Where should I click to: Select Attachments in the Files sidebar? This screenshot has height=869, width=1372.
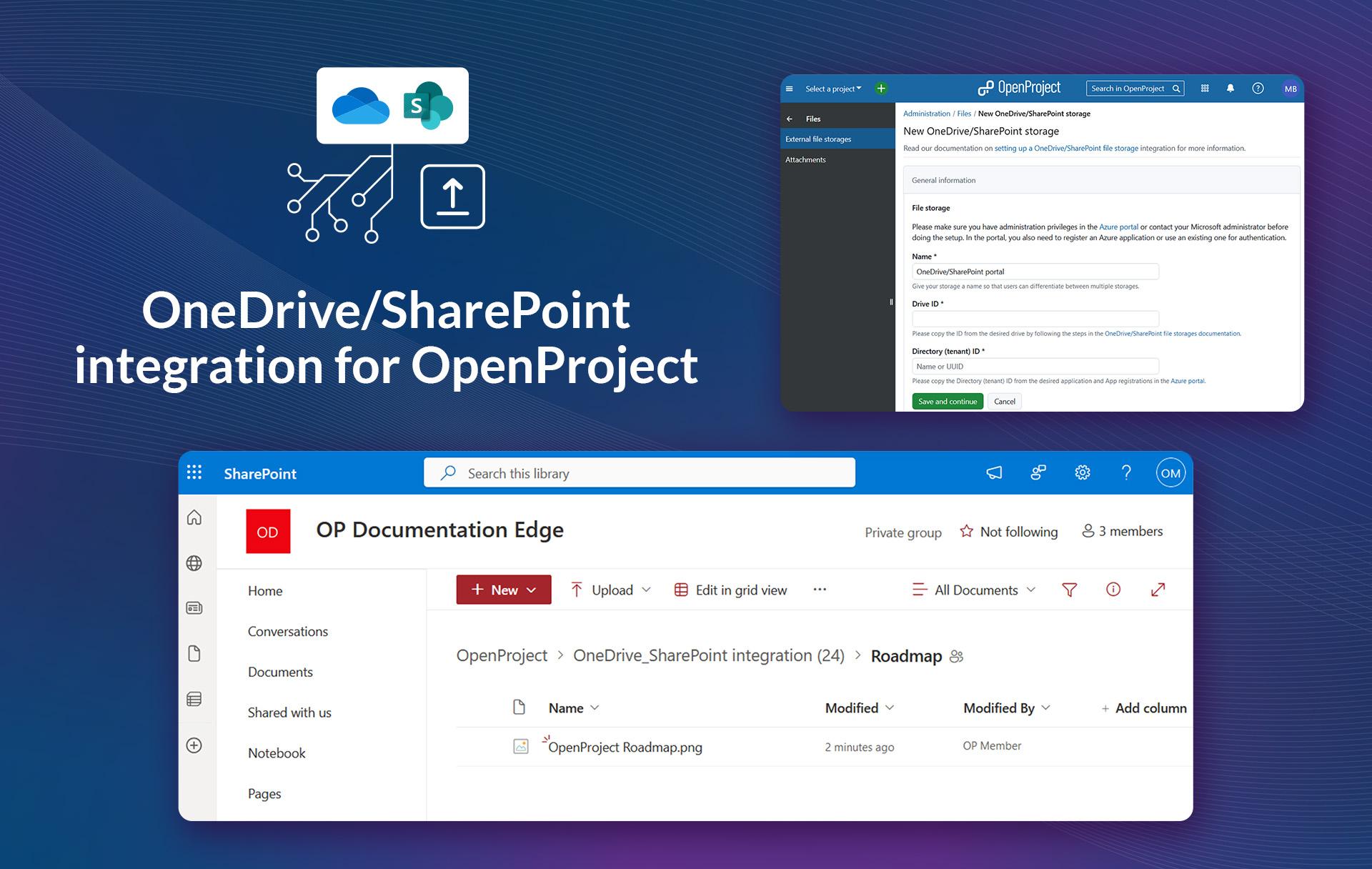tap(805, 160)
